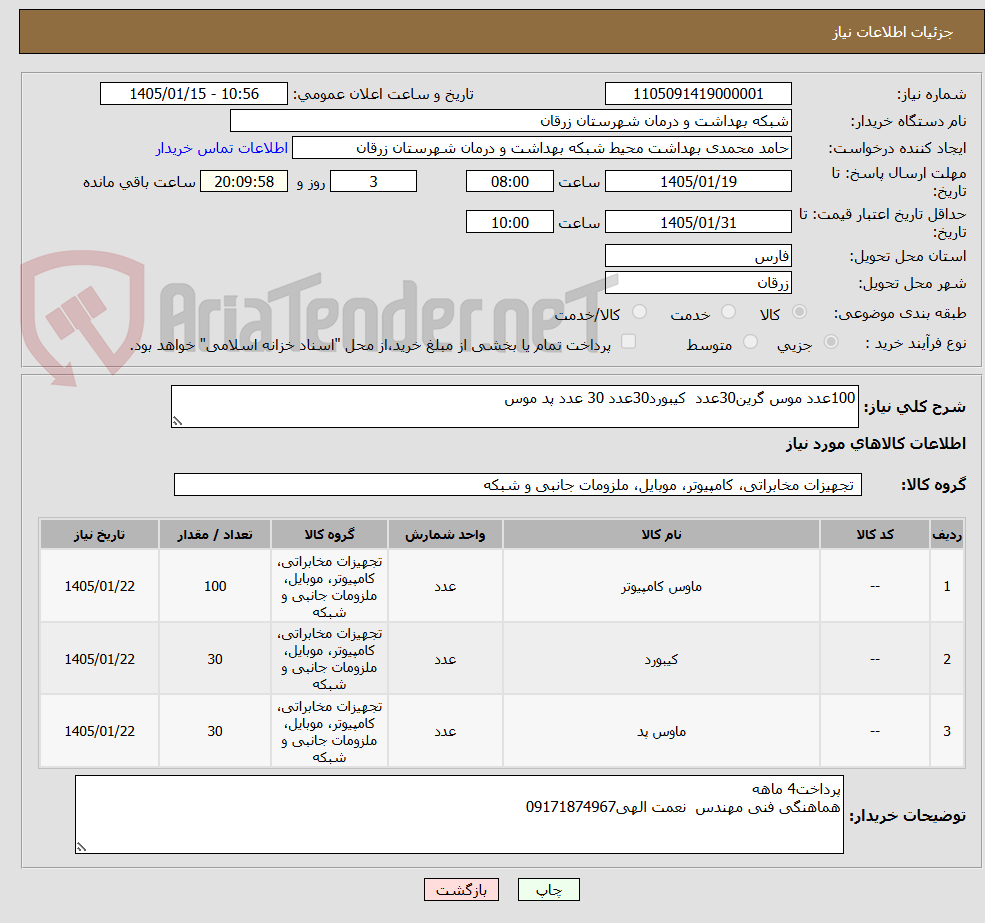This screenshot has width=985, height=923.
Task: Click the quantity 30 cell in کیبورد row
Action: (x=215, y=659)
